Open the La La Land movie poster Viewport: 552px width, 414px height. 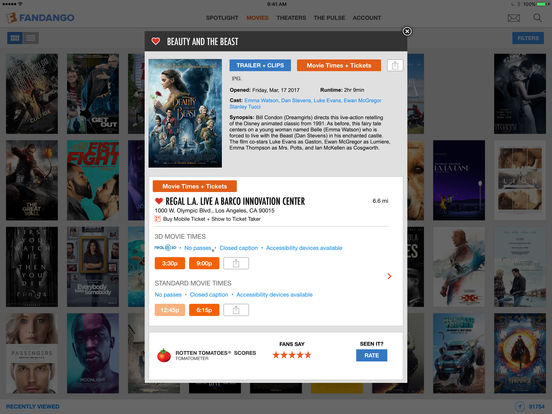[459, 180]
